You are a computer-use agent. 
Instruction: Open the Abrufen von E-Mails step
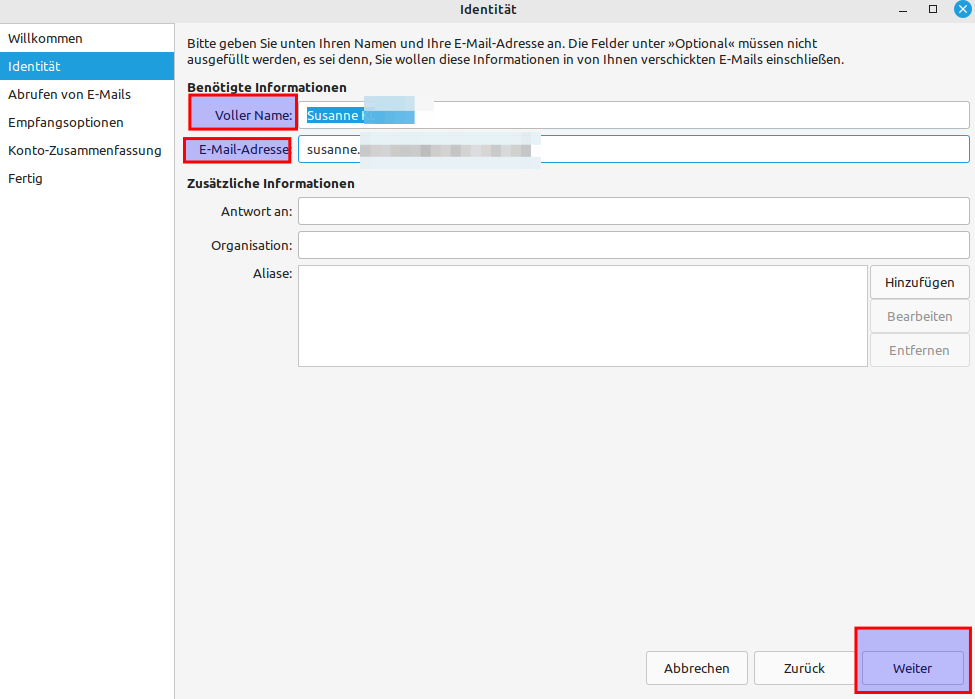click(69, 94)
